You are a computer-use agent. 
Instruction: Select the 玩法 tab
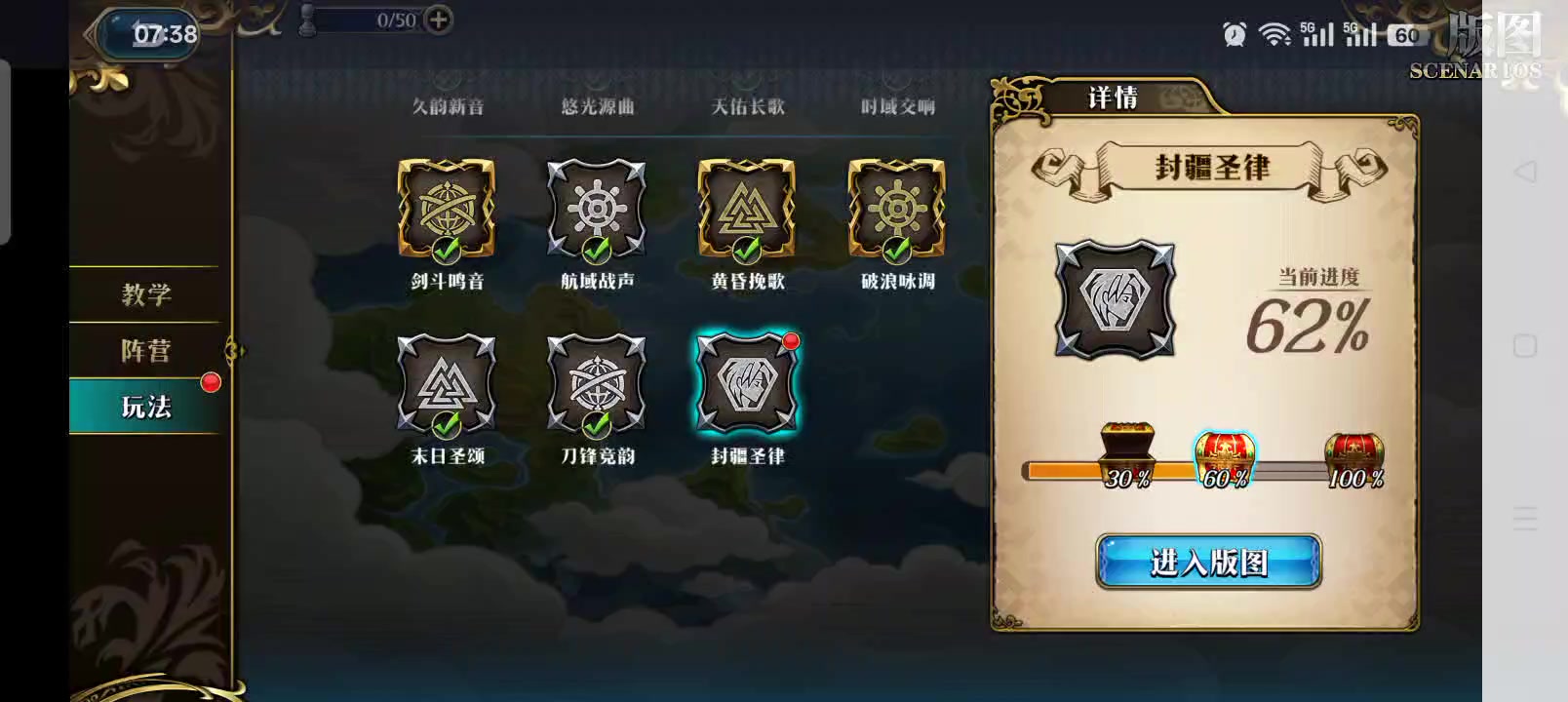pyautogui.click(x=146, y=406)
